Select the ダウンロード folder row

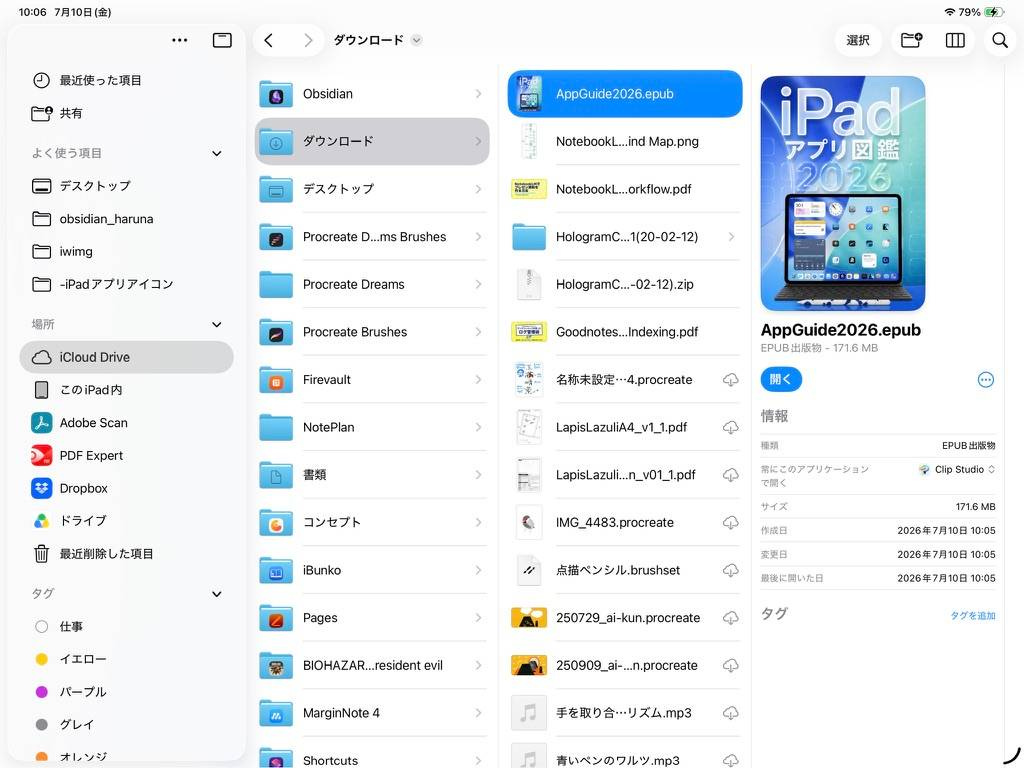[x=372, y=141]
